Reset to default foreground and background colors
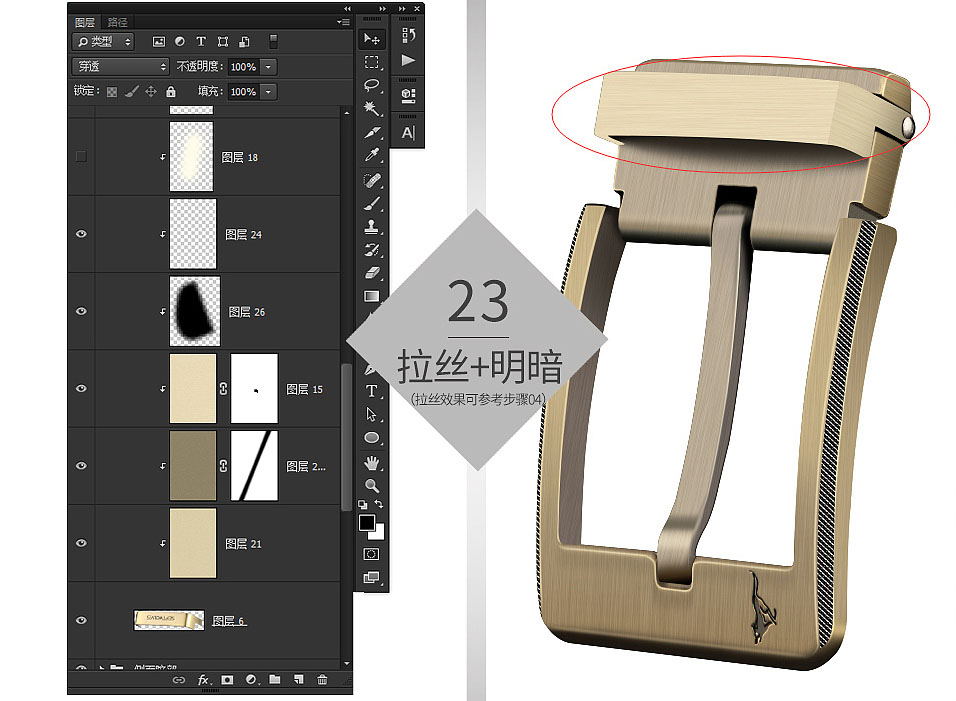The width and height of the screenshot is (956, 701). click(x=363, y=505)
